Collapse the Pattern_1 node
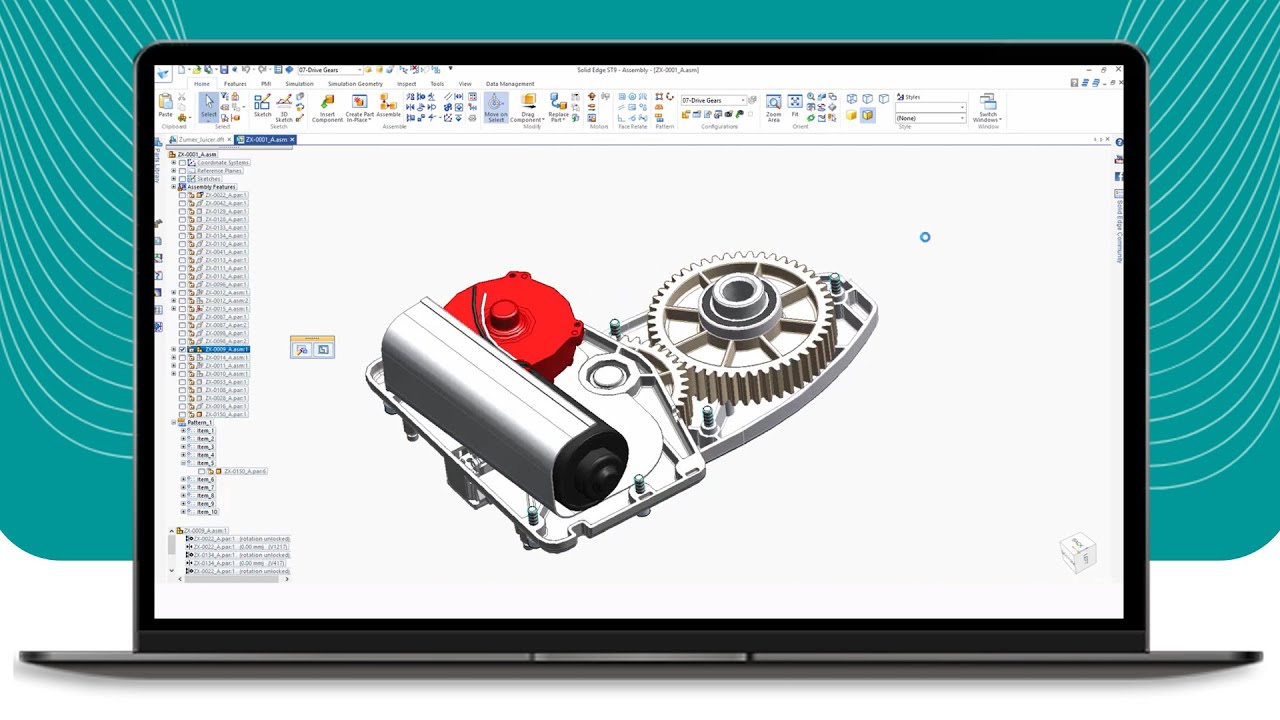This screenshot has width=1280, height=720. 173,422
